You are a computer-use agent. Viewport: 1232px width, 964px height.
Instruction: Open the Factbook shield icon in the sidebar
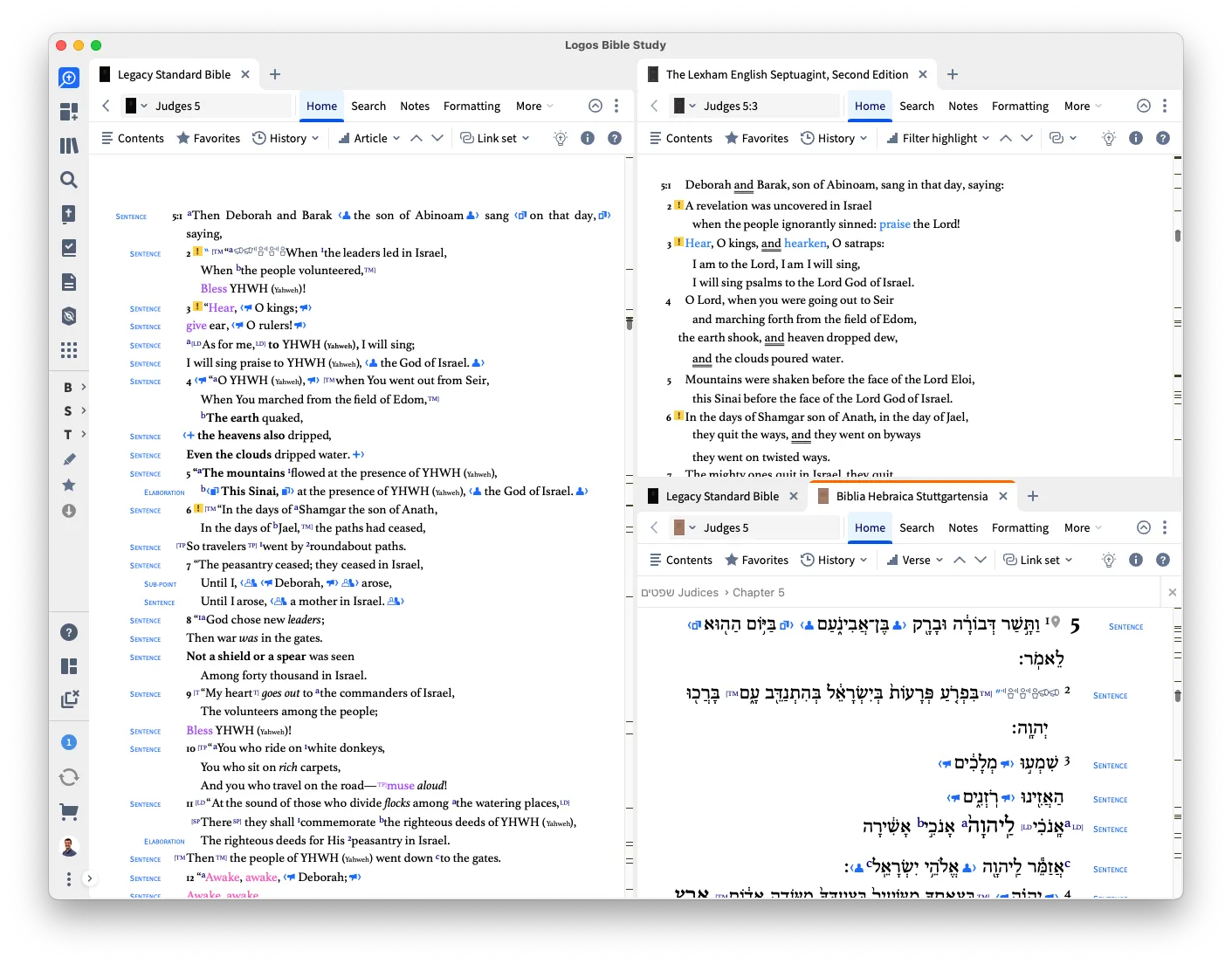[69, 316]
